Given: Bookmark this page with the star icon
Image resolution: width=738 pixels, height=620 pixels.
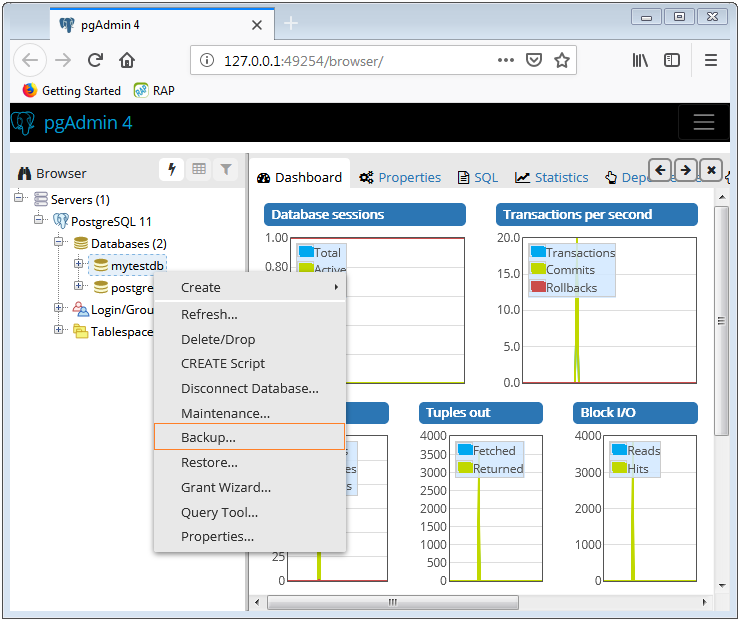Looking at the screenshot, I should click(562, 60).
